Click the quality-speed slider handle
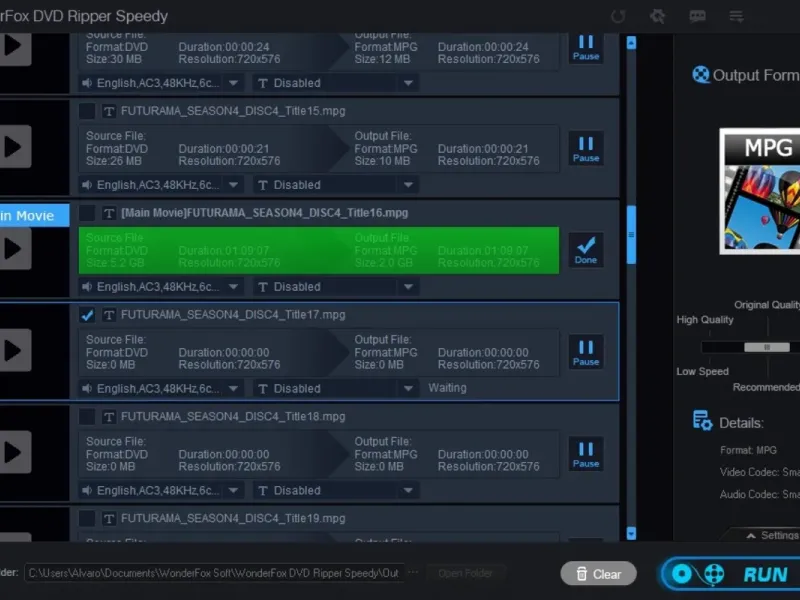This screenshot has width=800, height=600. (767, 347)
